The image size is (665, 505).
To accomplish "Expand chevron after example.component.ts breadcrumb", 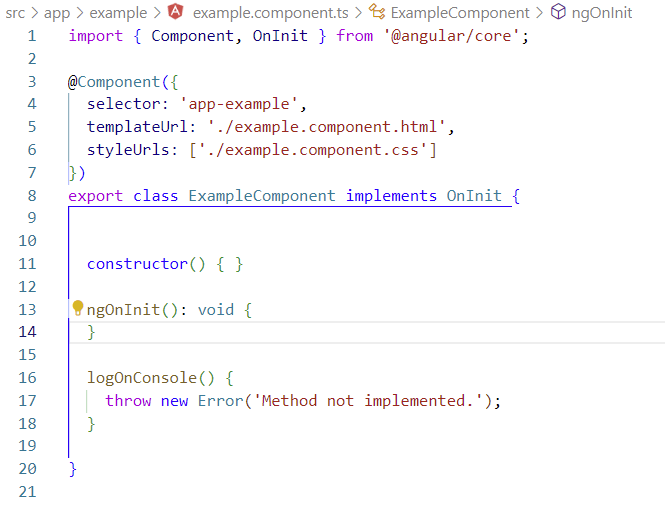I will (x=358, y=13).
